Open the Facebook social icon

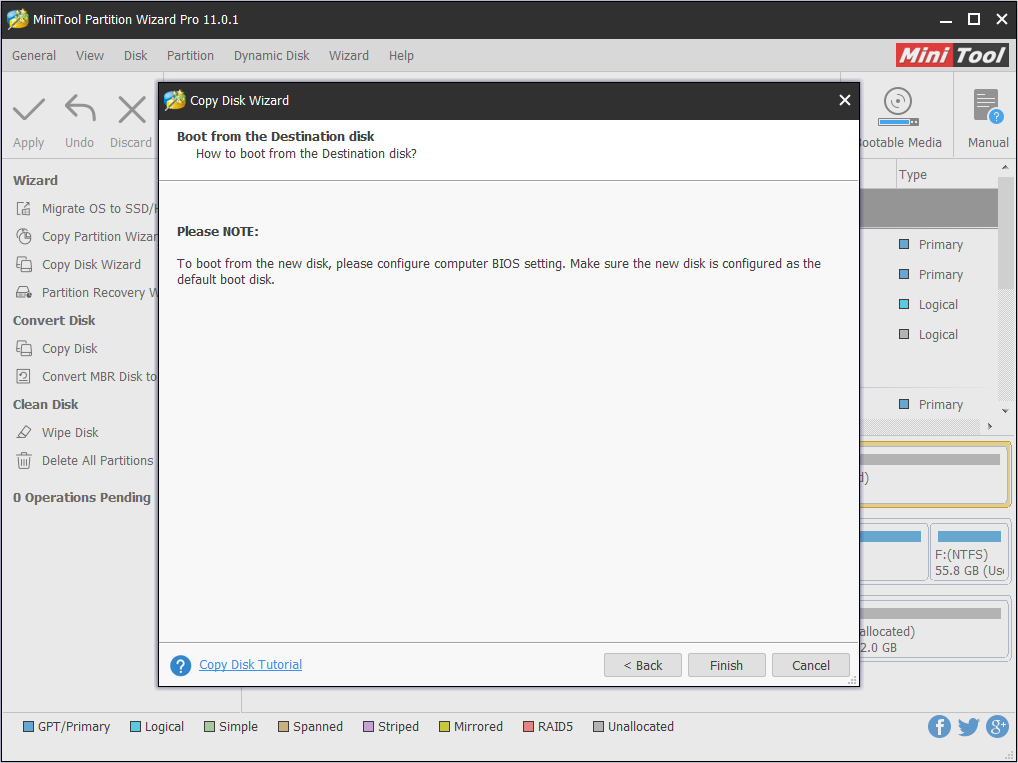(x=939, y=727)
